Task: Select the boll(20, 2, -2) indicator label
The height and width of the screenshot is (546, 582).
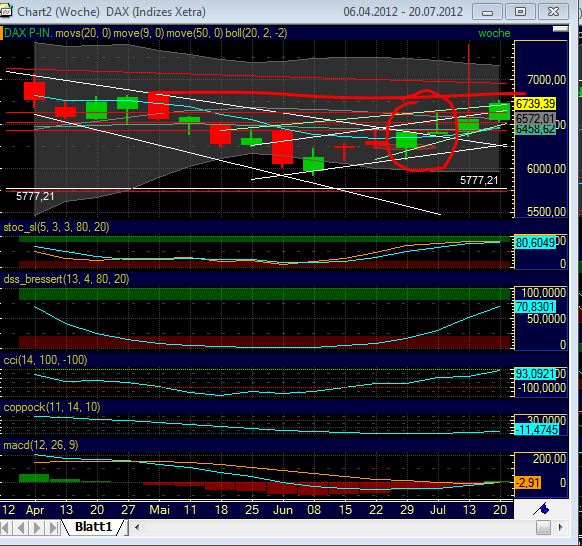Action: pos(256,33)
